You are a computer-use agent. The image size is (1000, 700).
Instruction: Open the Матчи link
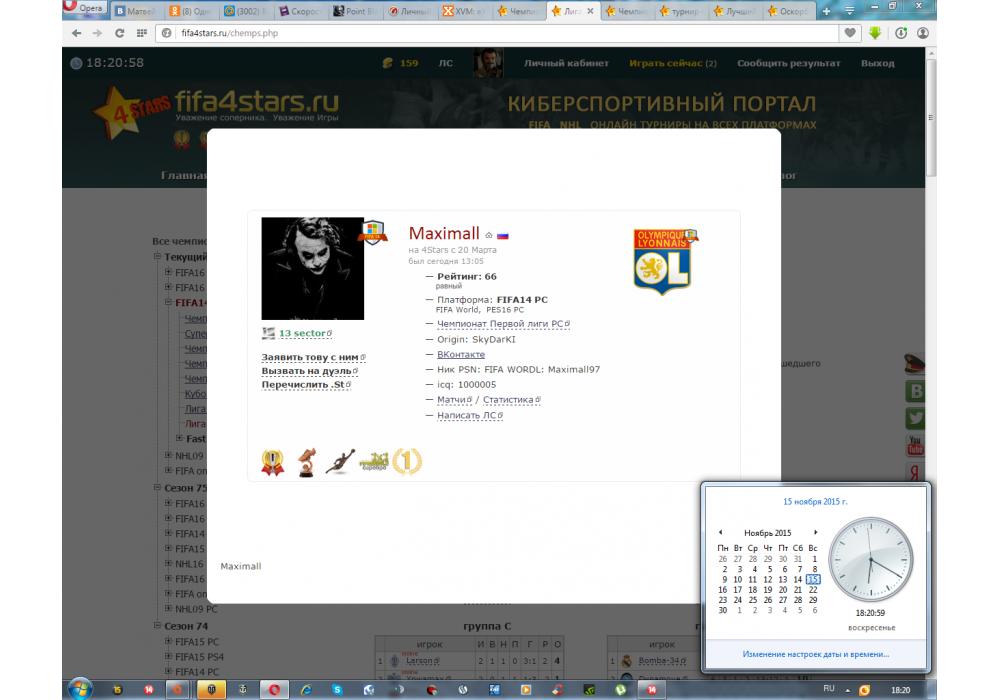(451, 400)
